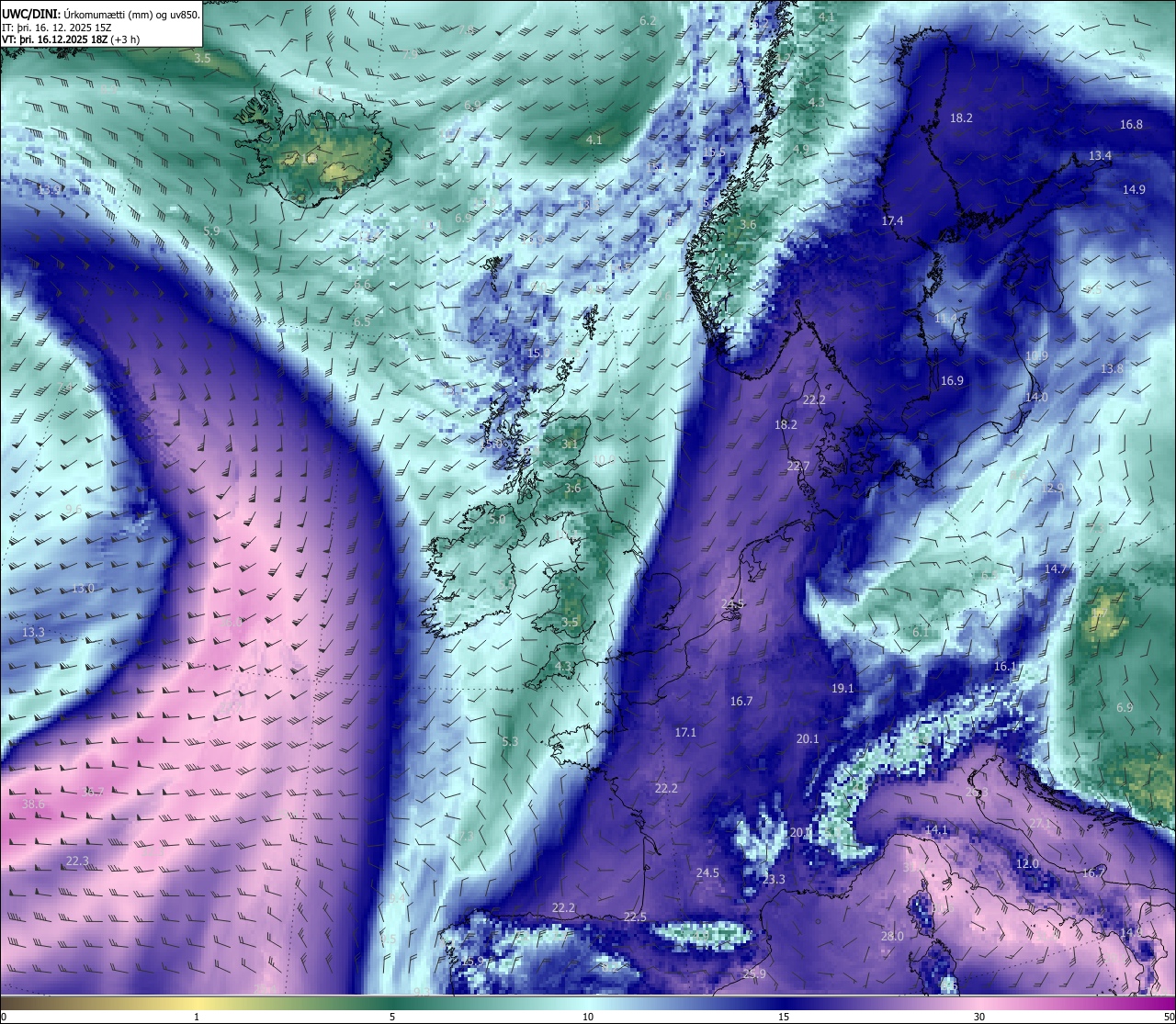Click the 14.1 value on the map

(x=936, y=829)
